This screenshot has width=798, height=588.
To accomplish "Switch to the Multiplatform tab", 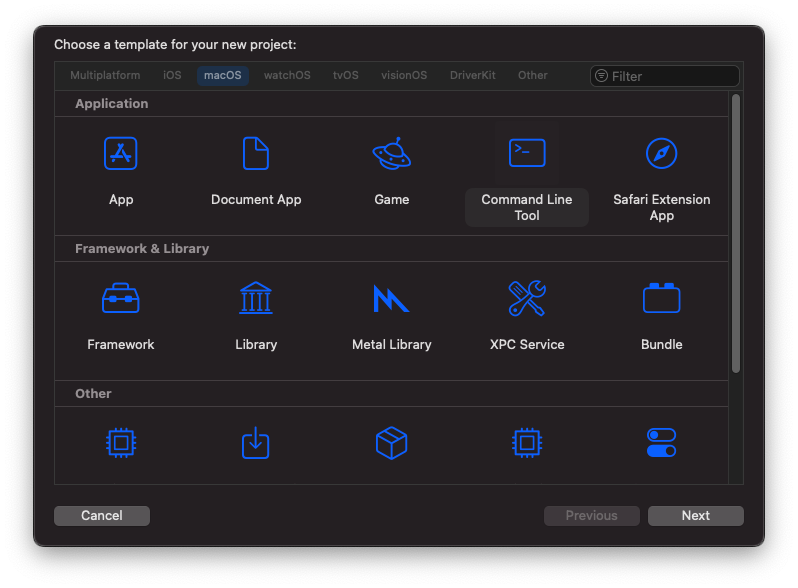I will 105,75.
